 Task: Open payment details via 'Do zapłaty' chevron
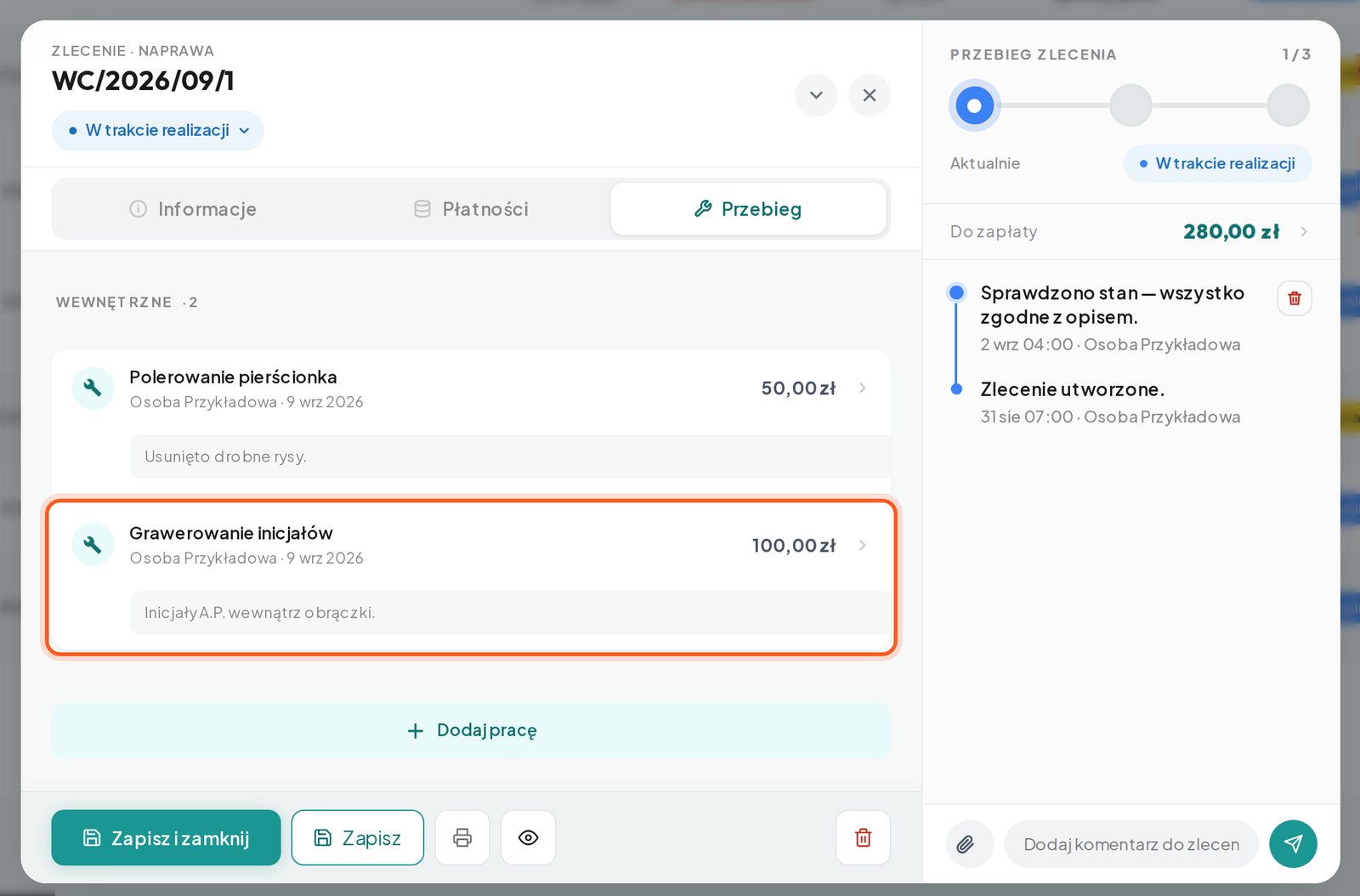click(1304, 231)
